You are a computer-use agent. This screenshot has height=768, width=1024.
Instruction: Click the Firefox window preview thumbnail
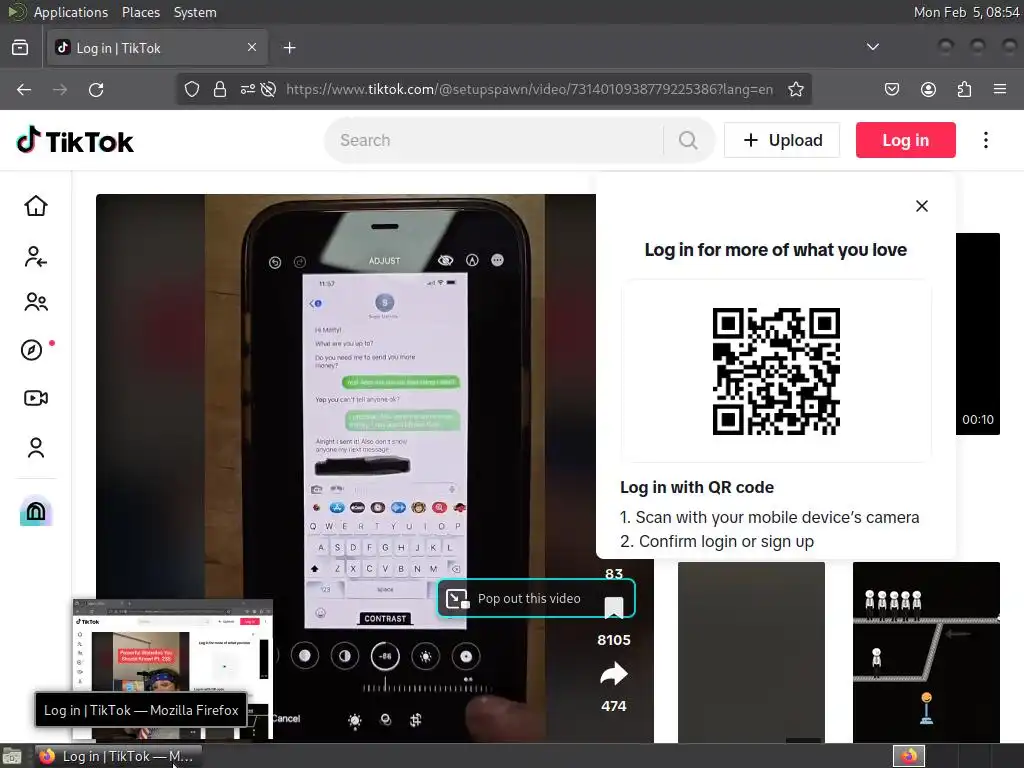pyautogui.click(x=172, y=669)
